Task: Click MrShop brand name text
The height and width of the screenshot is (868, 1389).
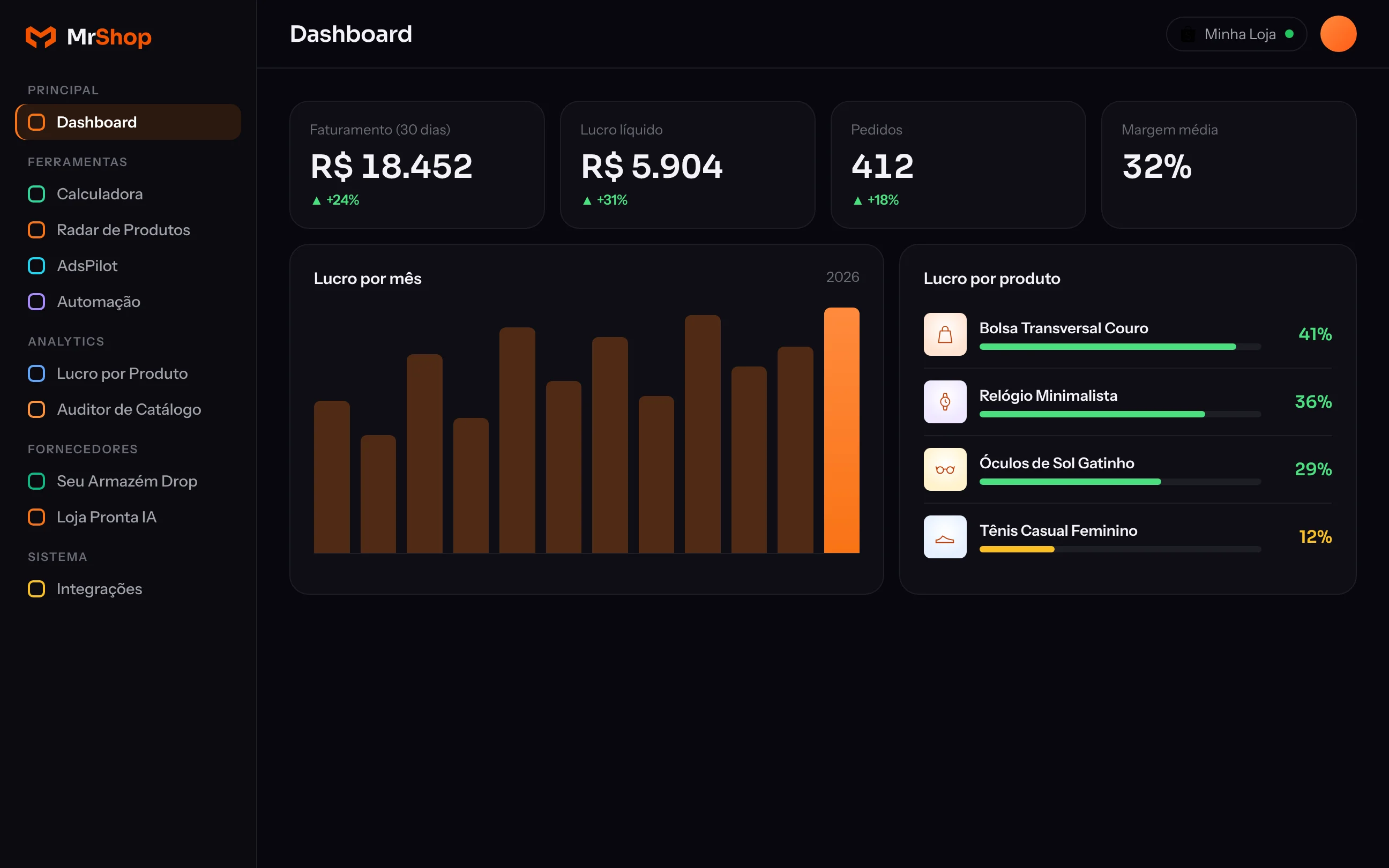Action: coord(109,38)
